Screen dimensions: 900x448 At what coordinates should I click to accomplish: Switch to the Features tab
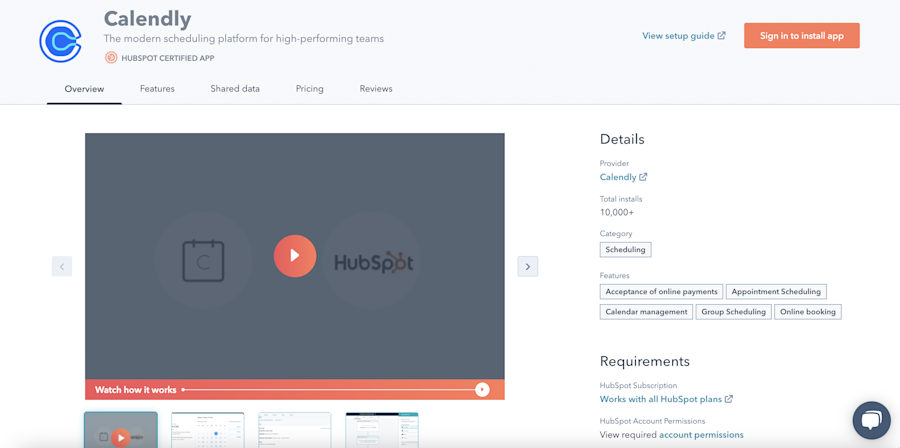coord(157,89)
